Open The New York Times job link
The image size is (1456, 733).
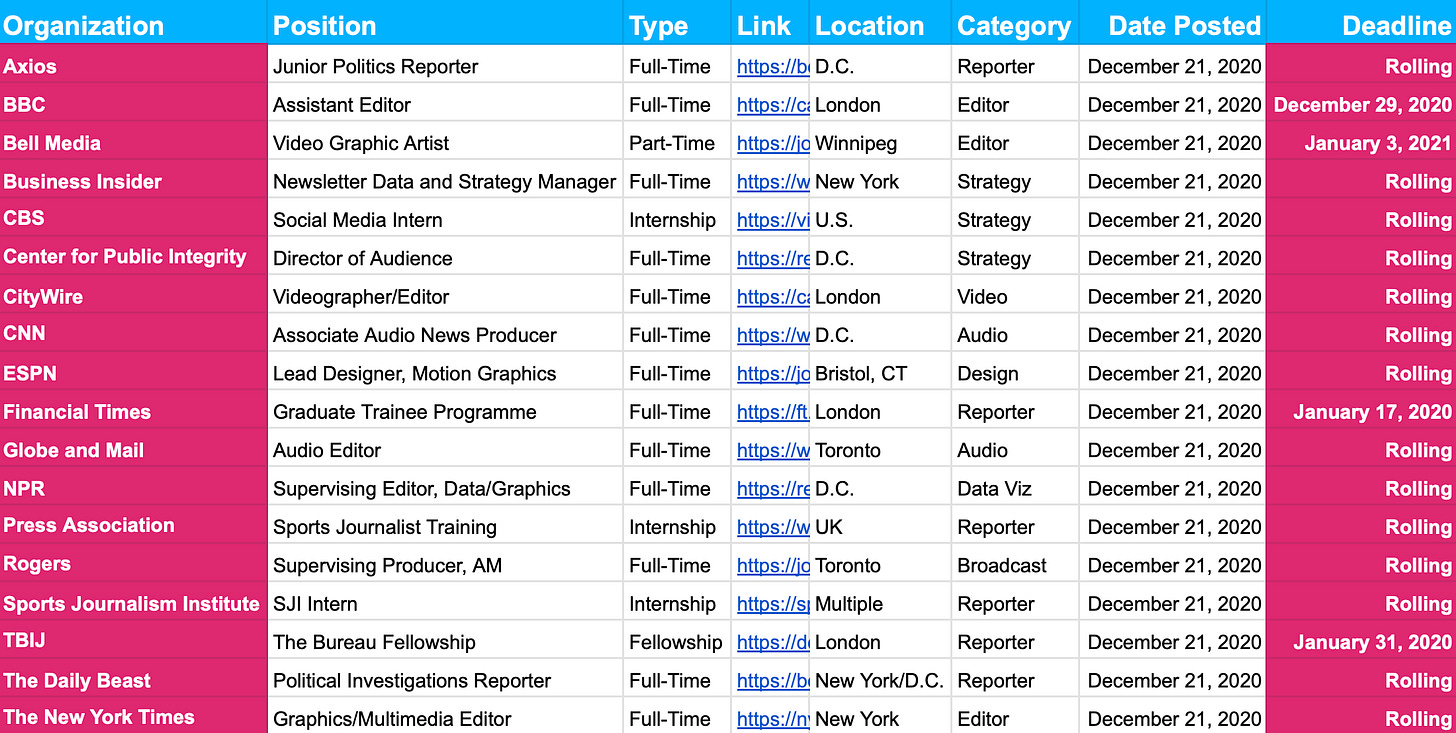point(773,719)
